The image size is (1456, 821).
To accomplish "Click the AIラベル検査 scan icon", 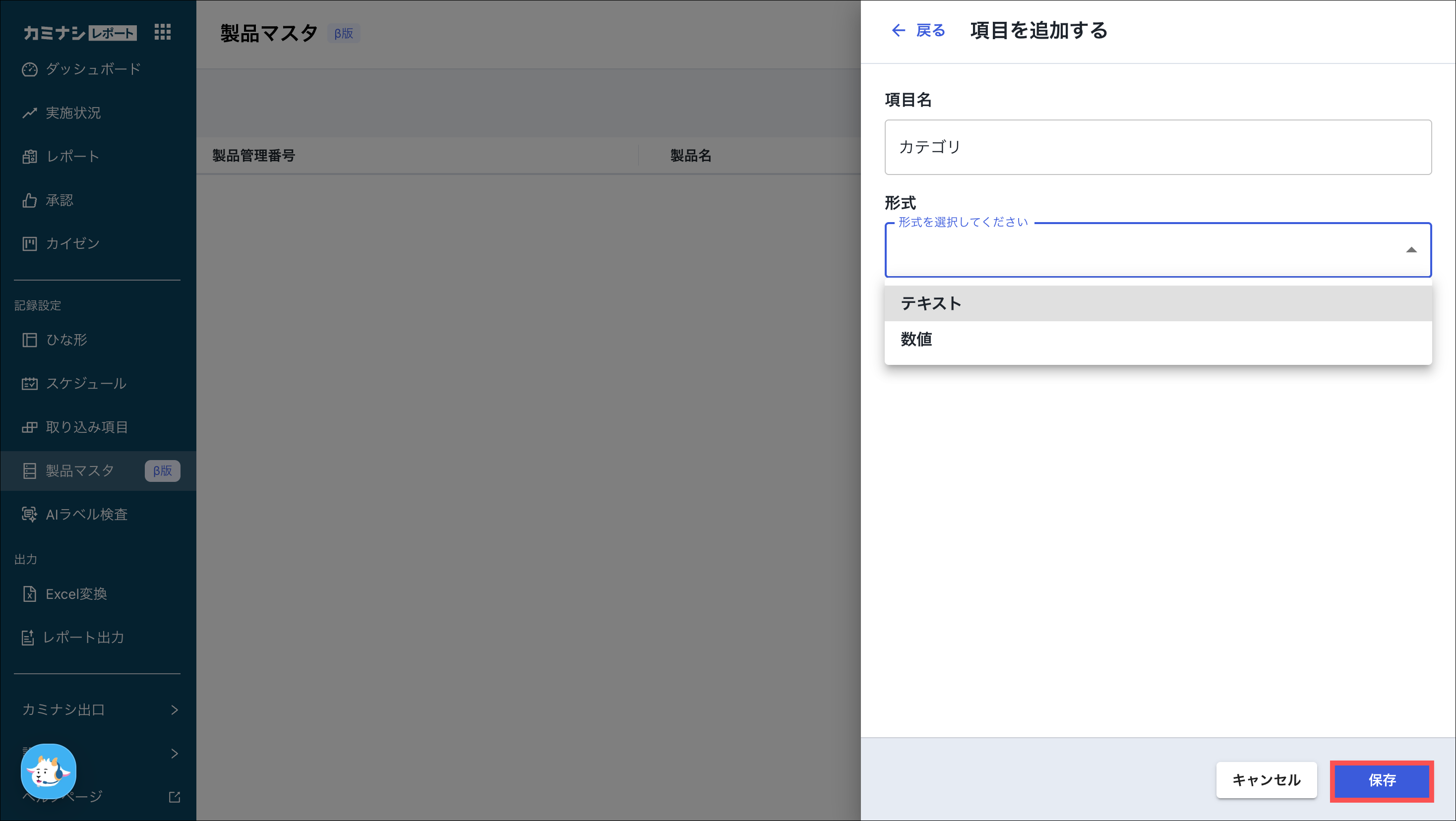I will [x=29, y=514].
